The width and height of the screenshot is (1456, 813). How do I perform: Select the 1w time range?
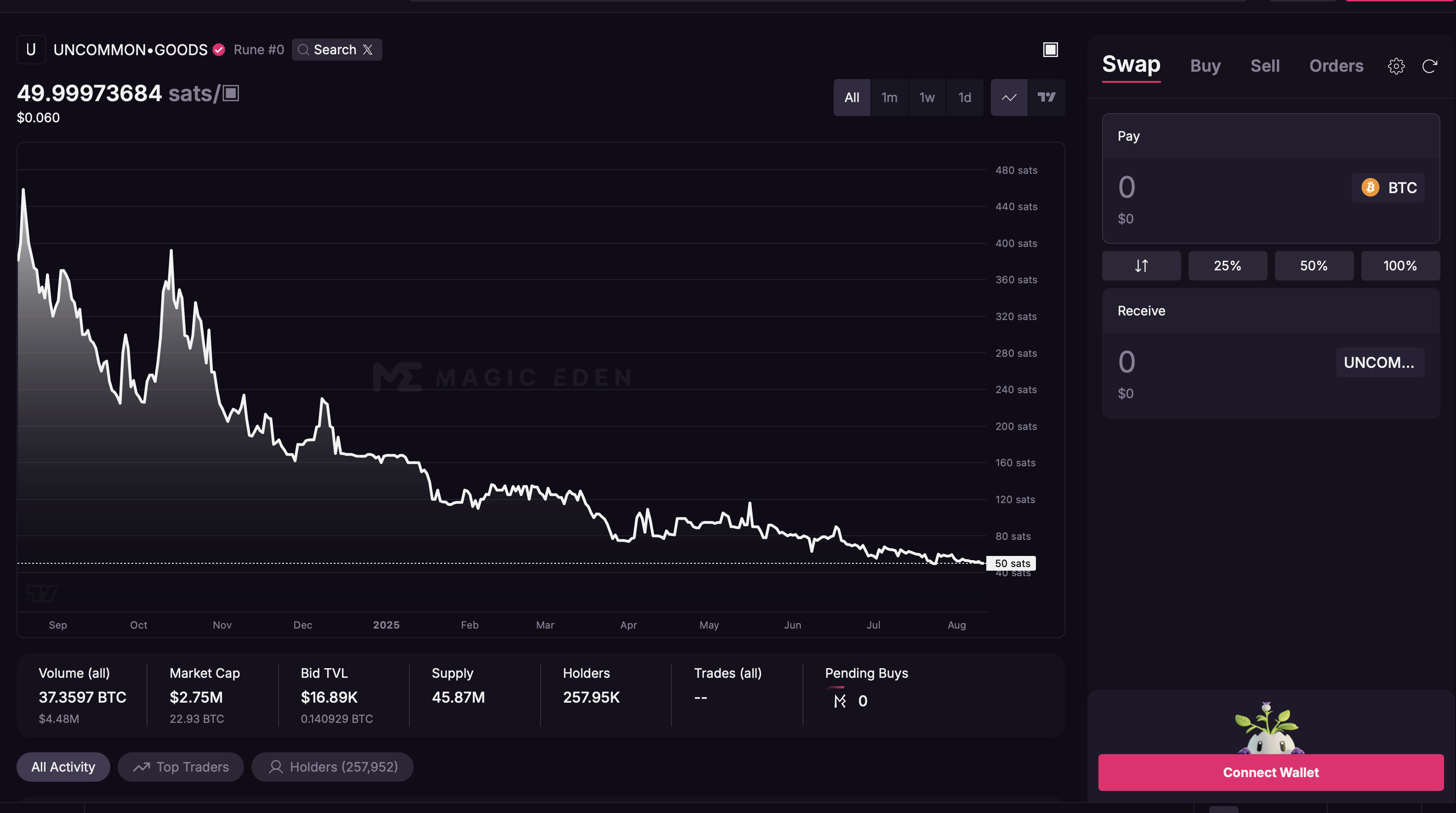point(927,97)
